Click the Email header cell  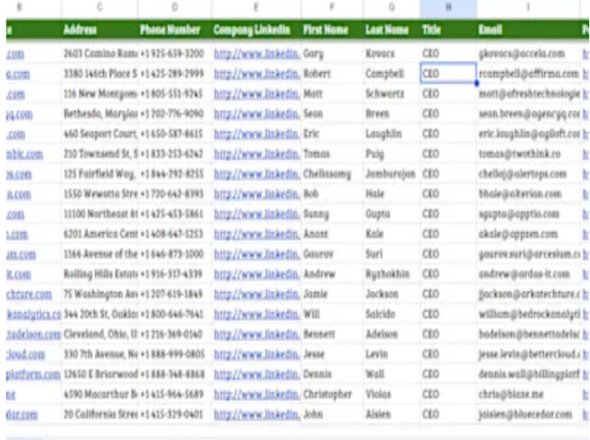pos(528,29)
